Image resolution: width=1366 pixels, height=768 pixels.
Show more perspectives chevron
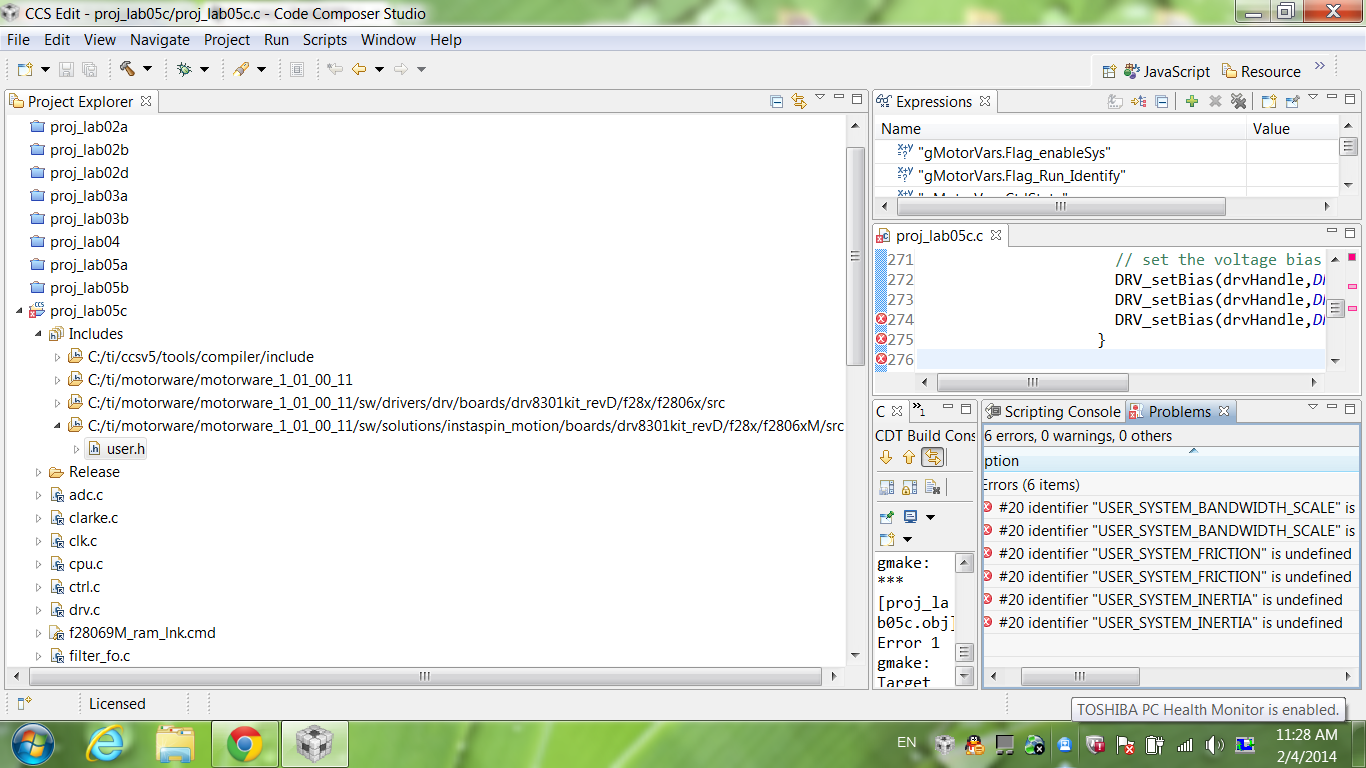[x=1320, y=66]
